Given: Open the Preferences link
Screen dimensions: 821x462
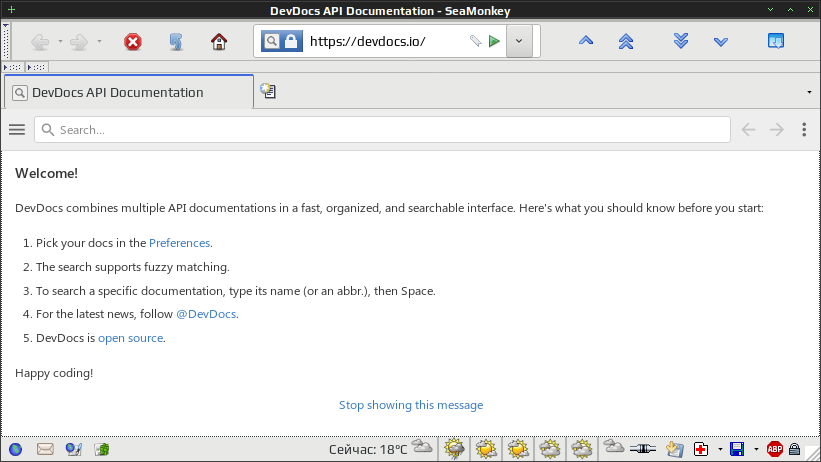Looking at the screenshot, I should [x=180, y=243].
